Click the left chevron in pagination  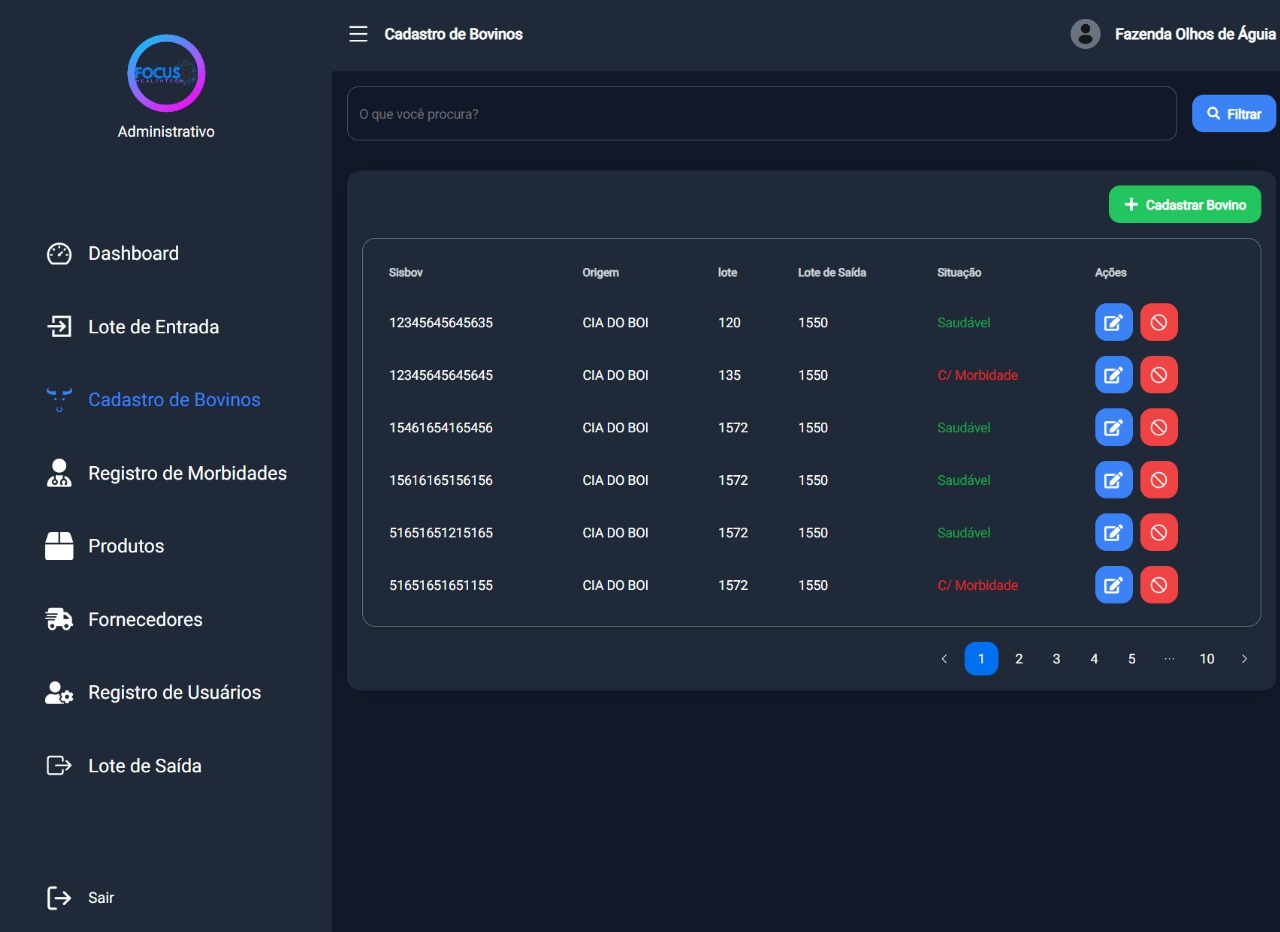[944, 659]
